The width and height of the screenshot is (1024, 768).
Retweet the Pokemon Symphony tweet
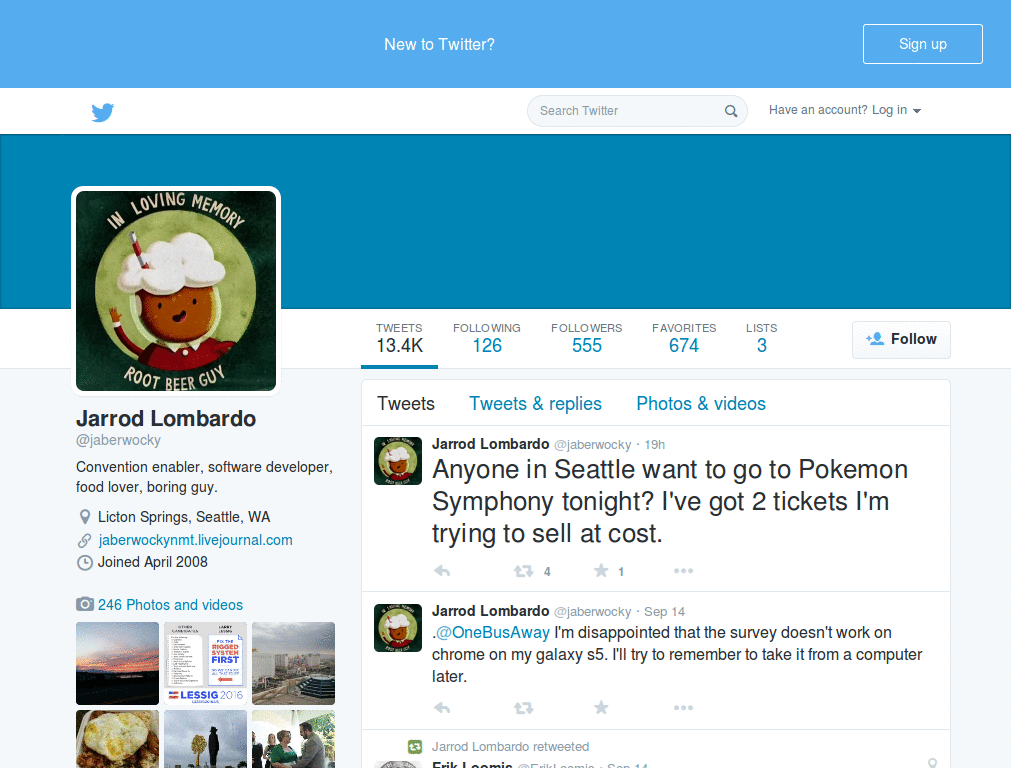pyautogui.click(x=523, y=571)
